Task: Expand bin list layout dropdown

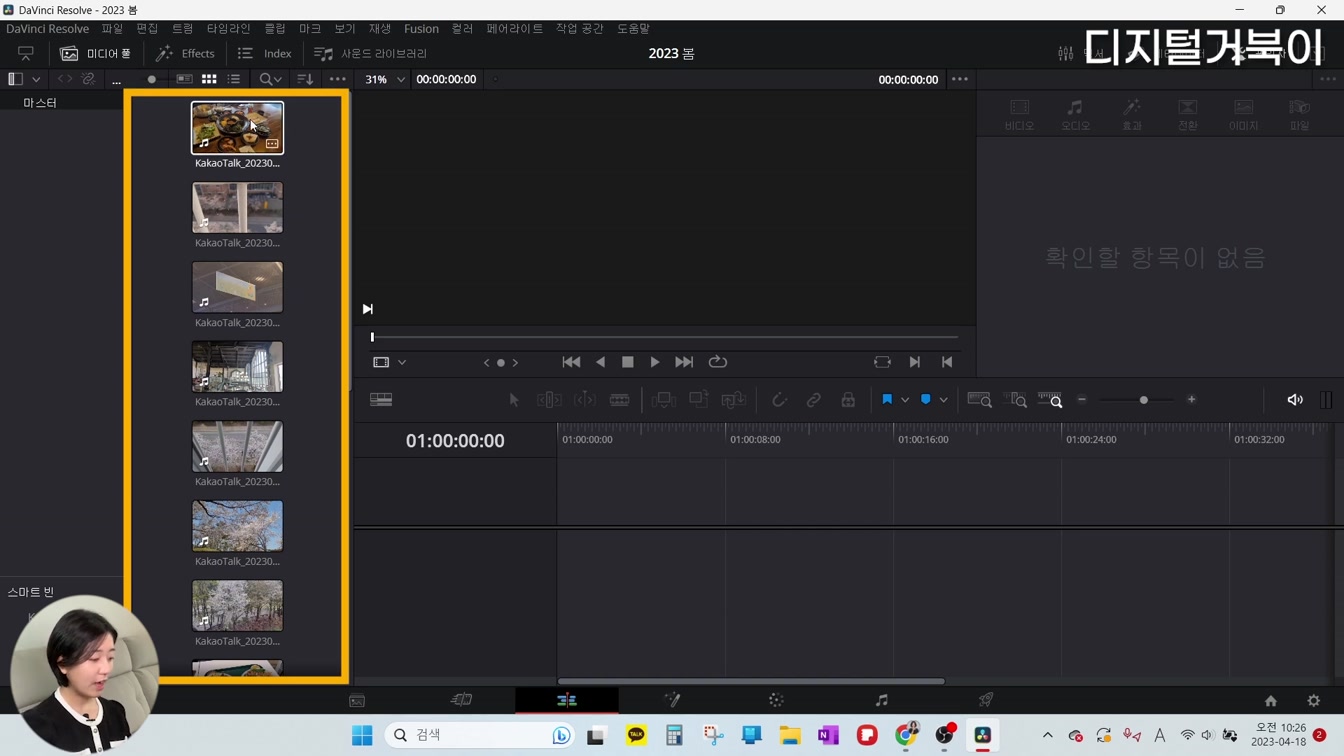Action: (37, 79)
